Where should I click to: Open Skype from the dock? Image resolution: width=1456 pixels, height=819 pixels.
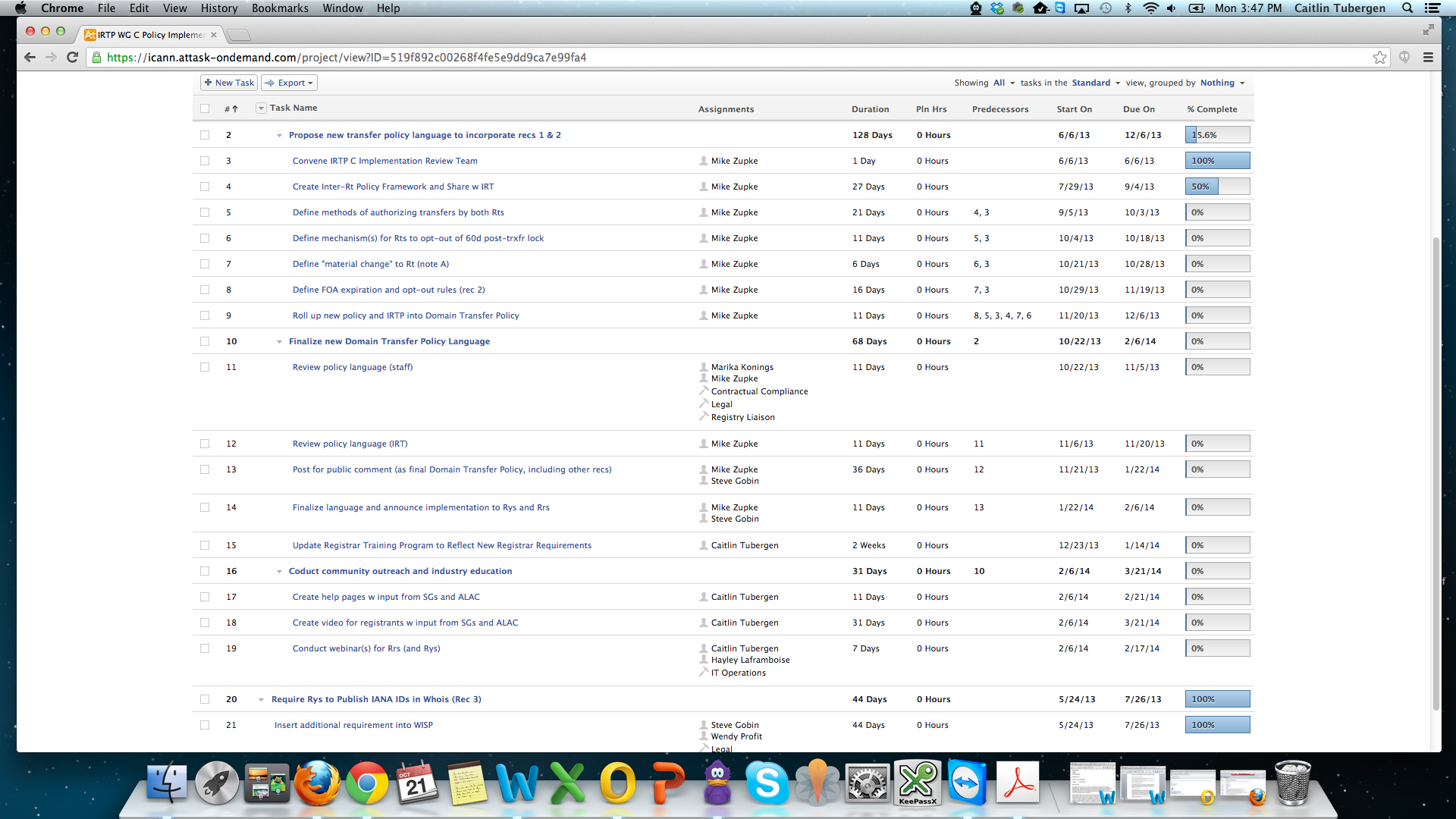tap(767, 783)
